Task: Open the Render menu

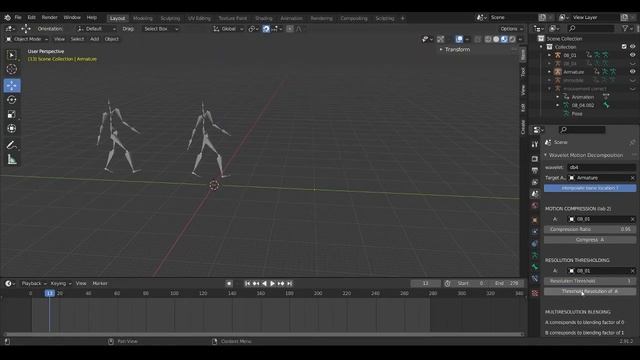Action: click(x=49, y=18)
